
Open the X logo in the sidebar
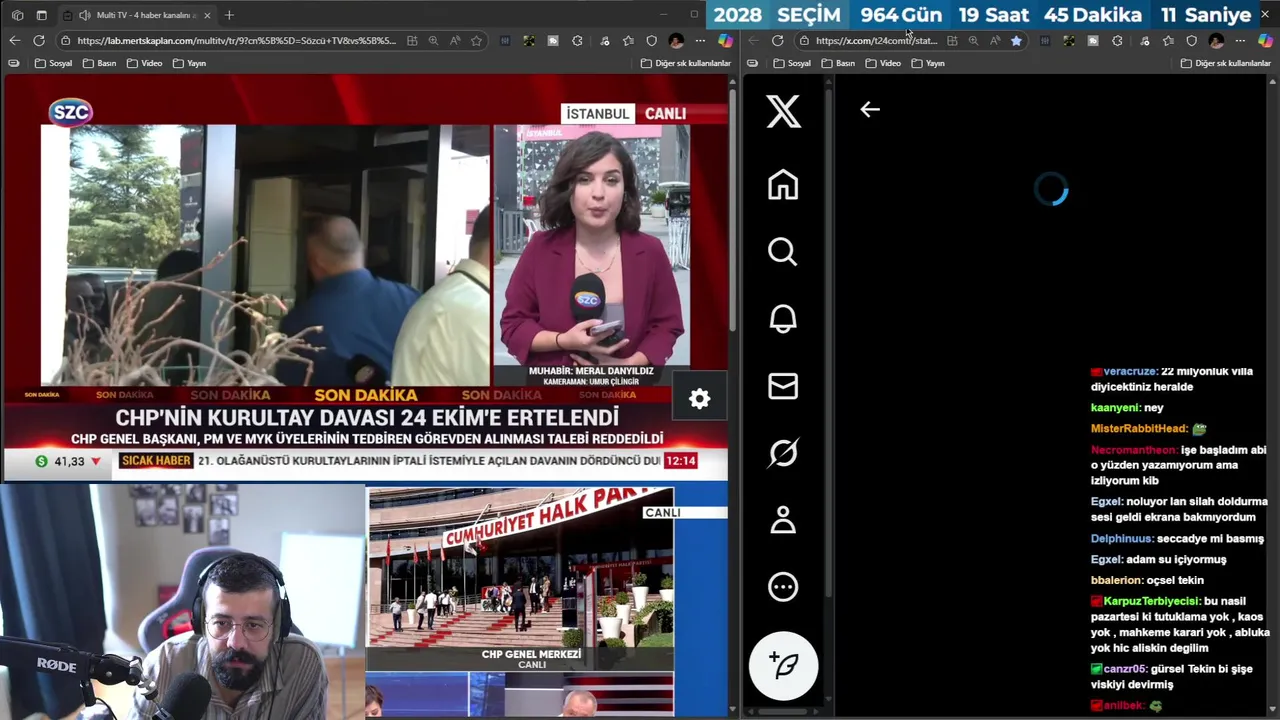(783, 111)
